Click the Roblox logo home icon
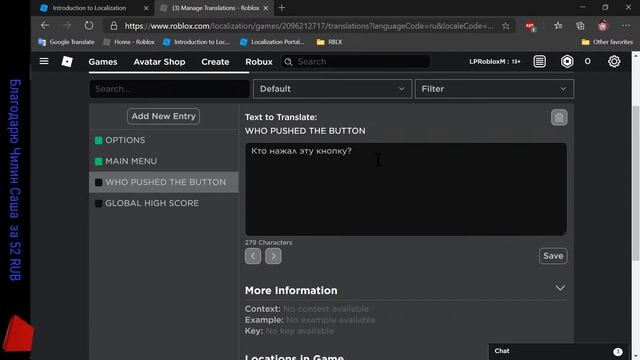 tap(67, 62)
